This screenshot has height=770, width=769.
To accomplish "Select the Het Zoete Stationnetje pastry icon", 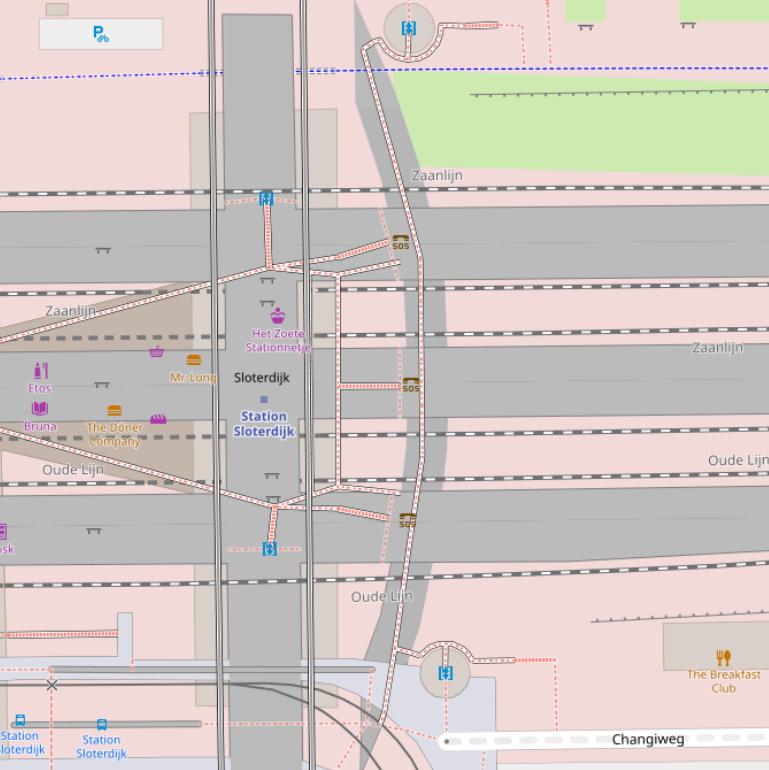I will [277, 315].
